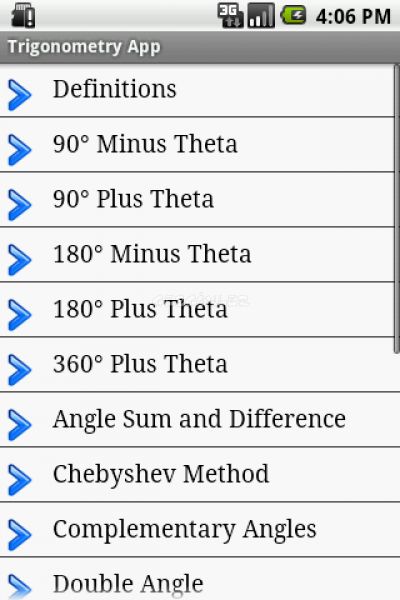Click the Trigonometry App title bar
Screen dimensions: 400x600
click(x=200, y=47)
